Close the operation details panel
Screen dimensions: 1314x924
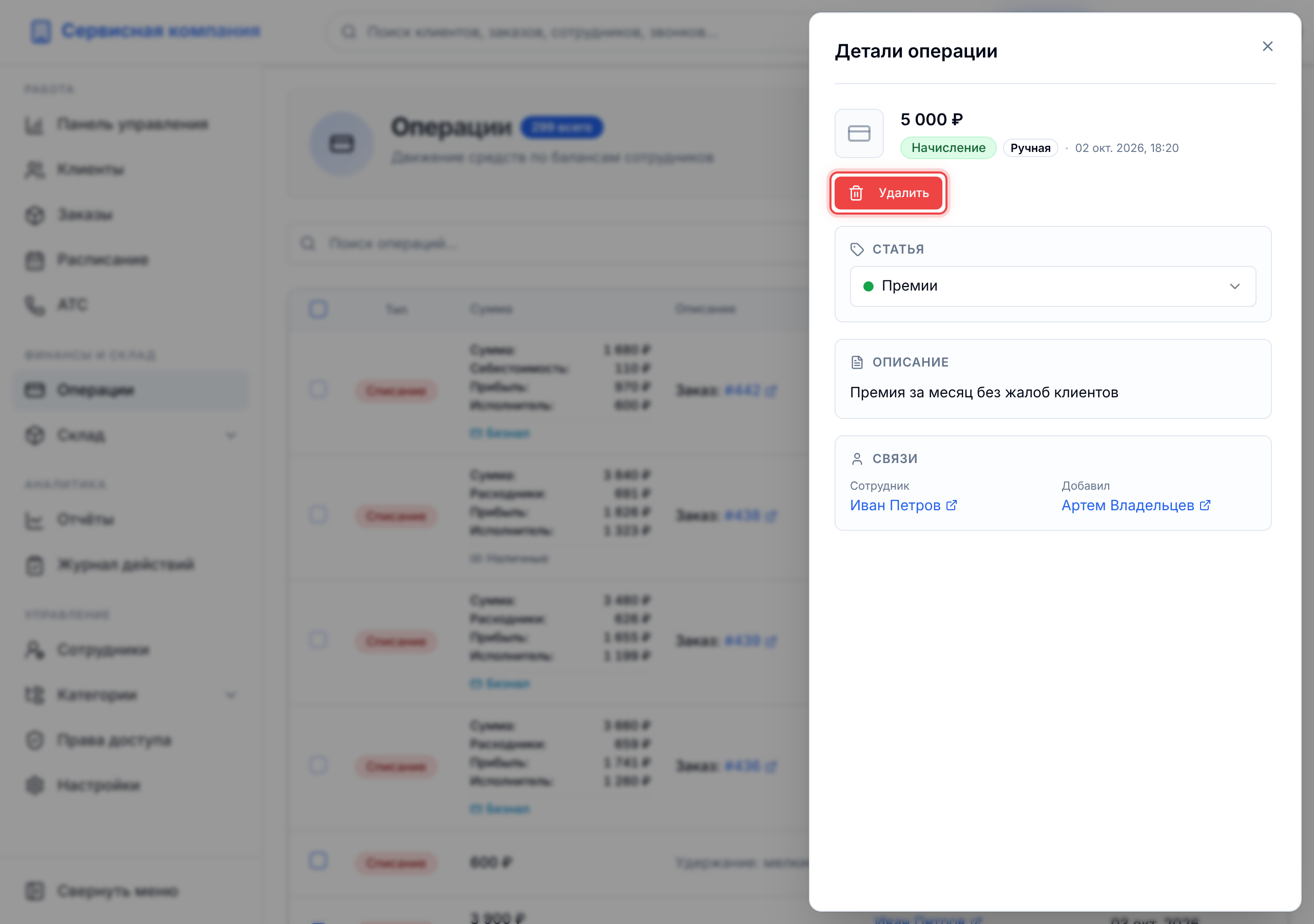pos(1267,46)
